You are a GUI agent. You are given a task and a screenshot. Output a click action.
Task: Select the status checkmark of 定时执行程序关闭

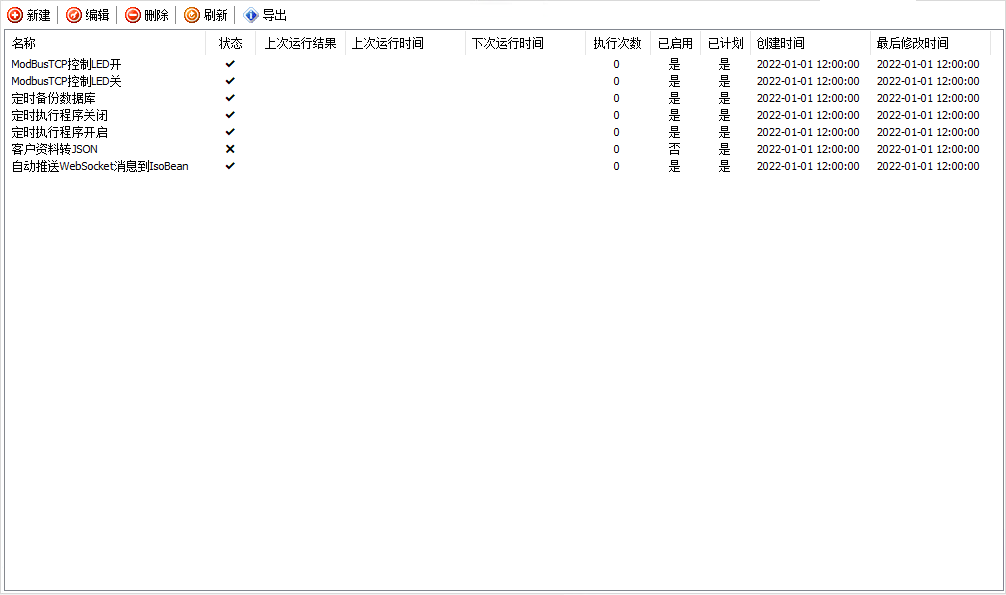(x=230, y=115)
